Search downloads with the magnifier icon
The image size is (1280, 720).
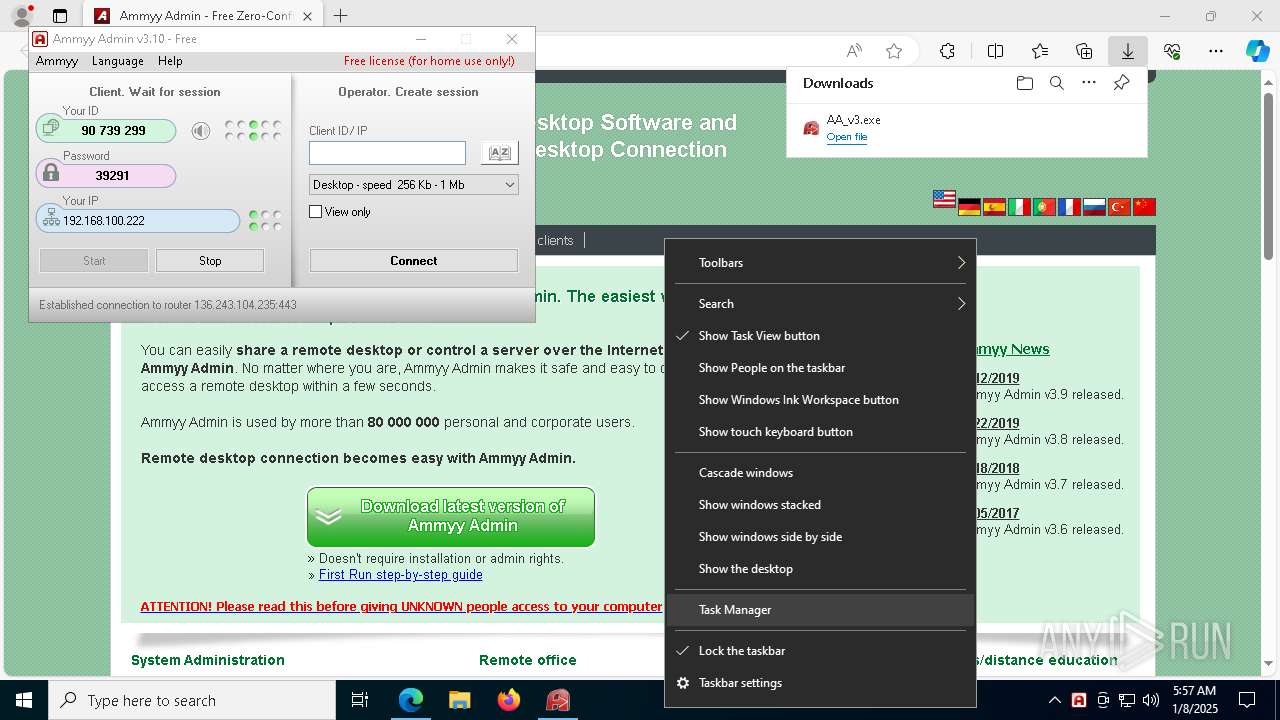pyautogui.click(x=1056, y=83)
